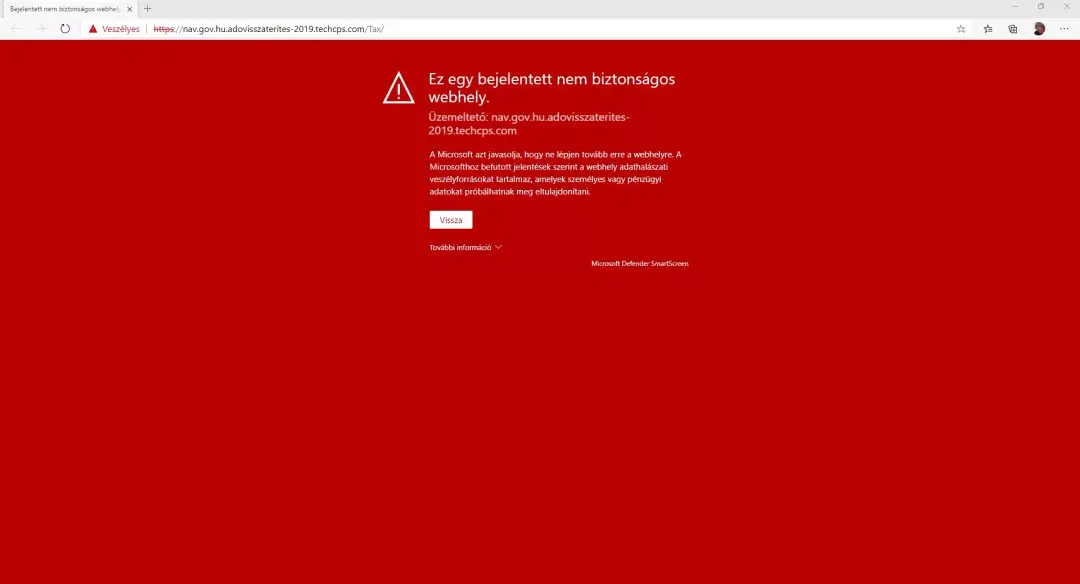
Task: Click the Microsoft warning description paragraph
Action: pos(555,173)
